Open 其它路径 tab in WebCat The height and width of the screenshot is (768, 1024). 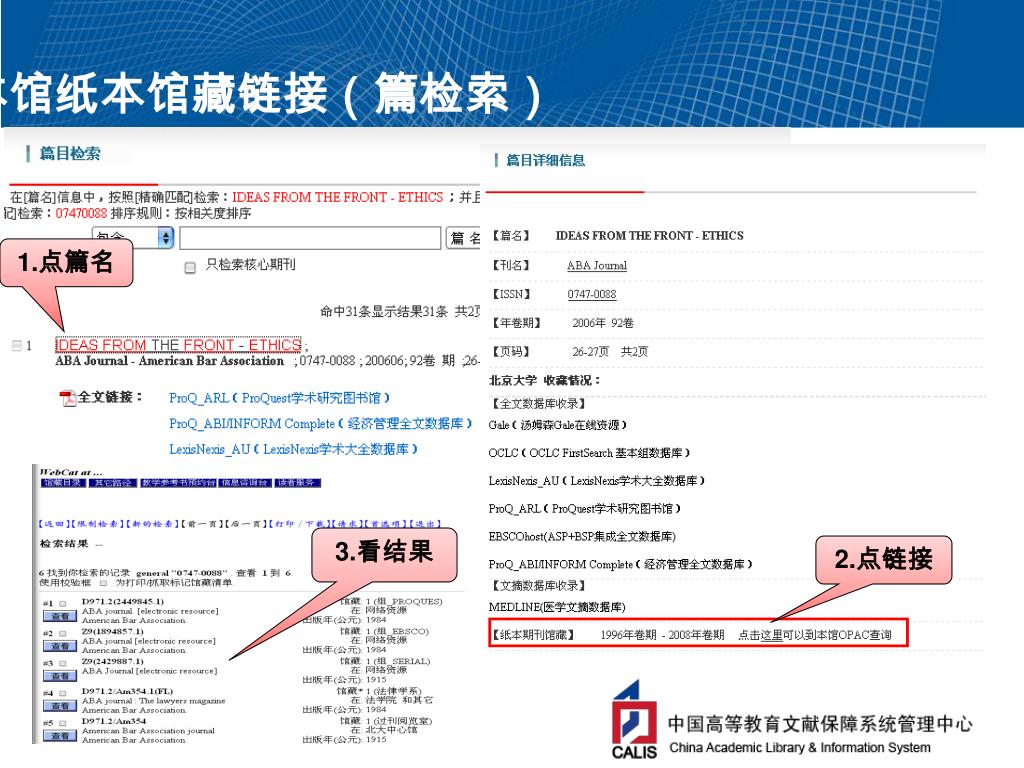(x=112, y=483)
